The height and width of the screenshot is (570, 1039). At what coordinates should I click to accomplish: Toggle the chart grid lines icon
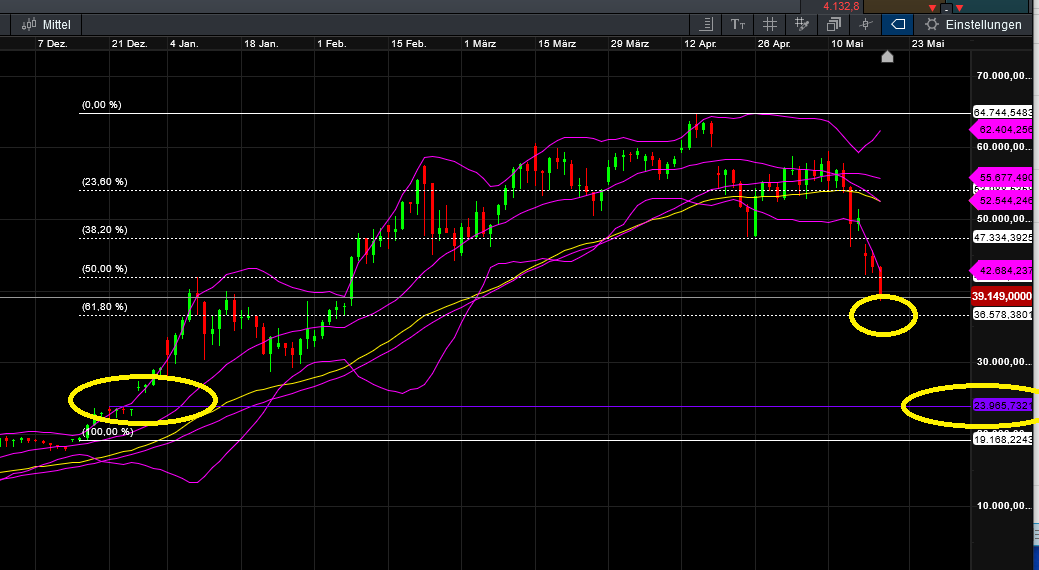[770, 25]
